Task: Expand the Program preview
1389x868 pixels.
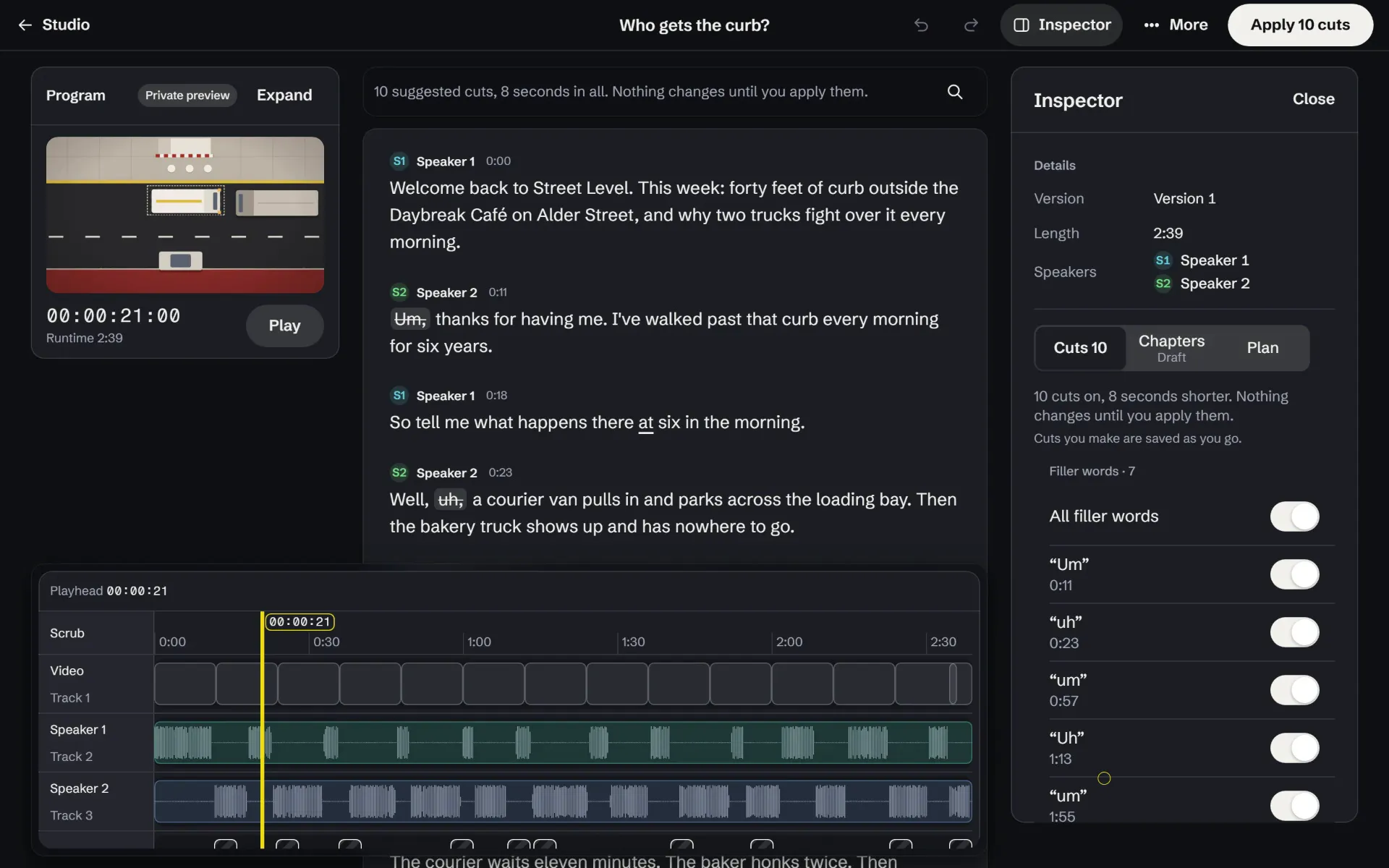Action: (x=284, y=95)
